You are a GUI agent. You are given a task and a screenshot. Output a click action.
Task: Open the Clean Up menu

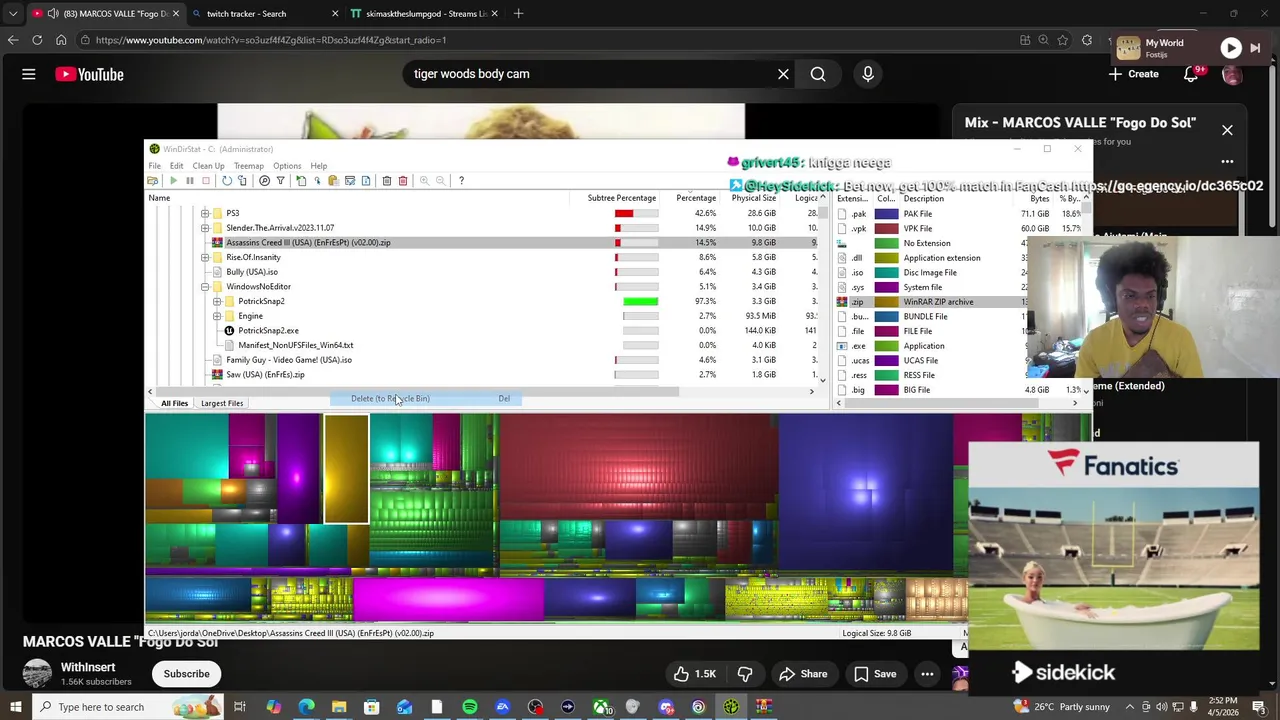click(x=208, y=166)
